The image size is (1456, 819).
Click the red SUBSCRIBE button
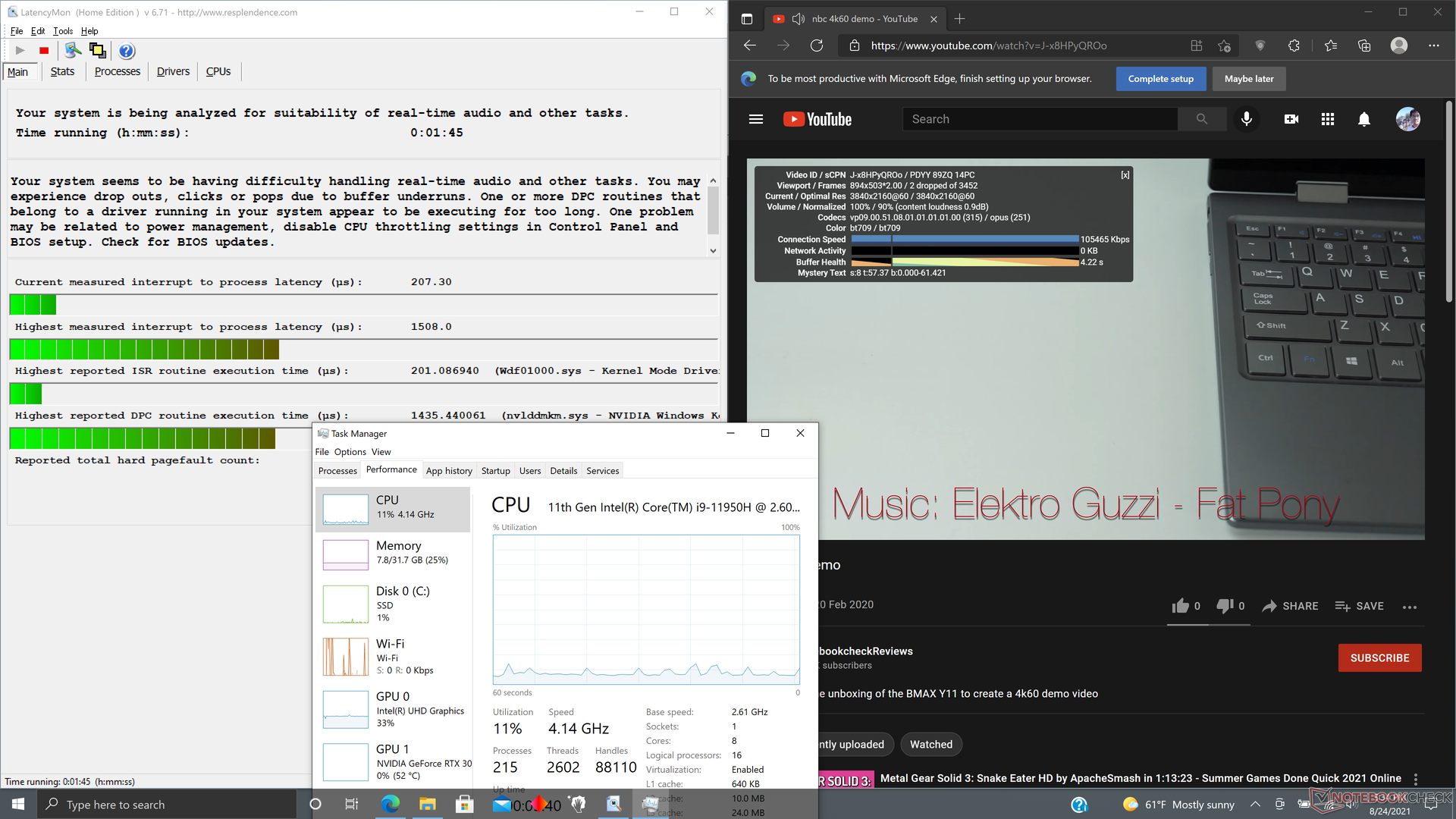[x=1379, y=658]
